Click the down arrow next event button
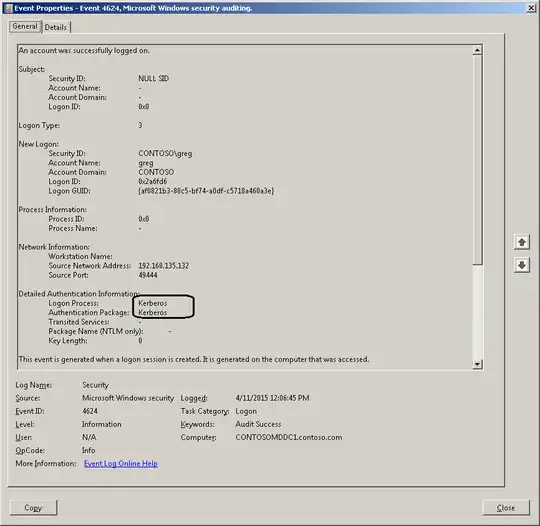Image resolution: width=540 pixels, height=526 pixels. 522,265
